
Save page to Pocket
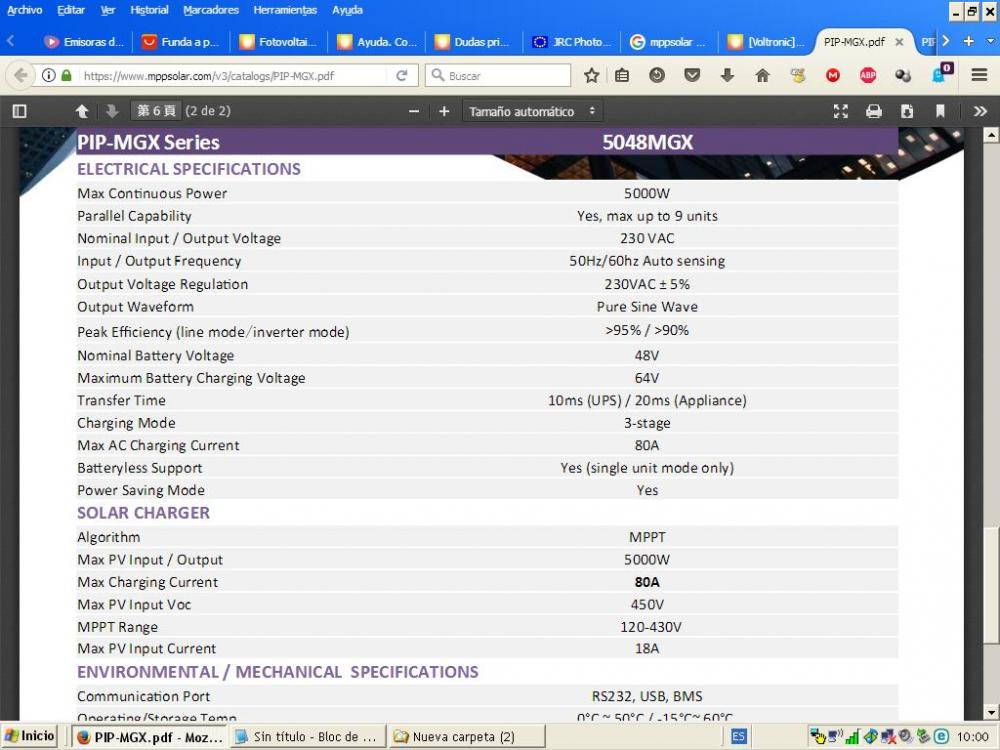692,75
